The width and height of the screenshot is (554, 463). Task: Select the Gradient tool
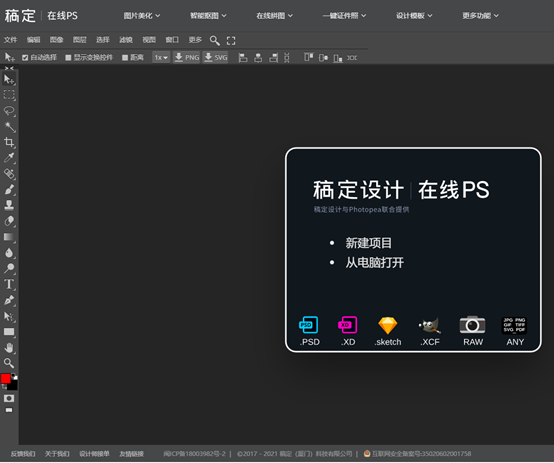[x=9, y=237]
